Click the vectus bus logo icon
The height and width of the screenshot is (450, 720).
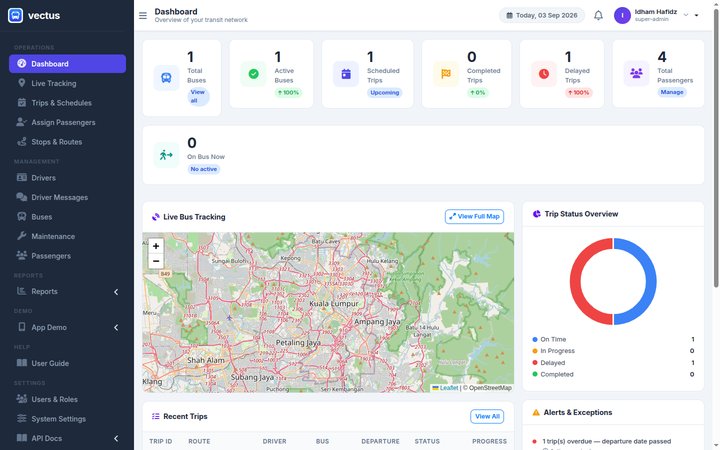(x=15, y=15)
